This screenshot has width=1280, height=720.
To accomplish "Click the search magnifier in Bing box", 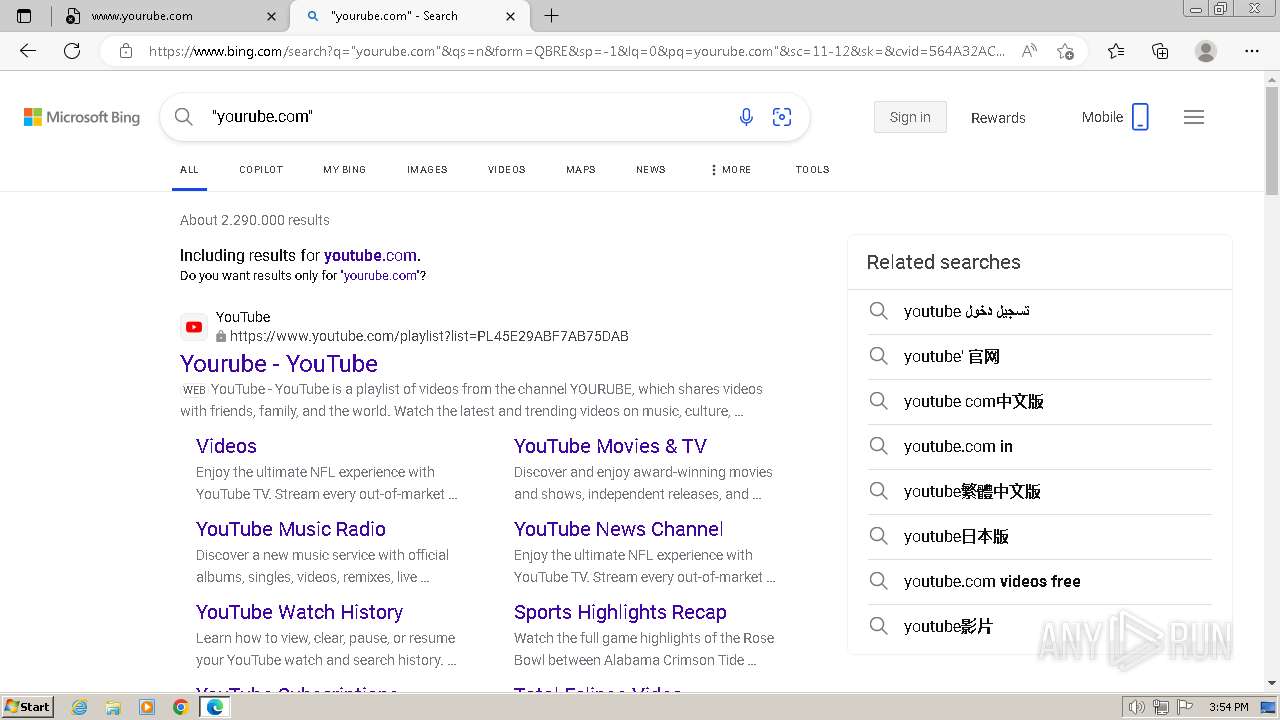I will point(184,117).
